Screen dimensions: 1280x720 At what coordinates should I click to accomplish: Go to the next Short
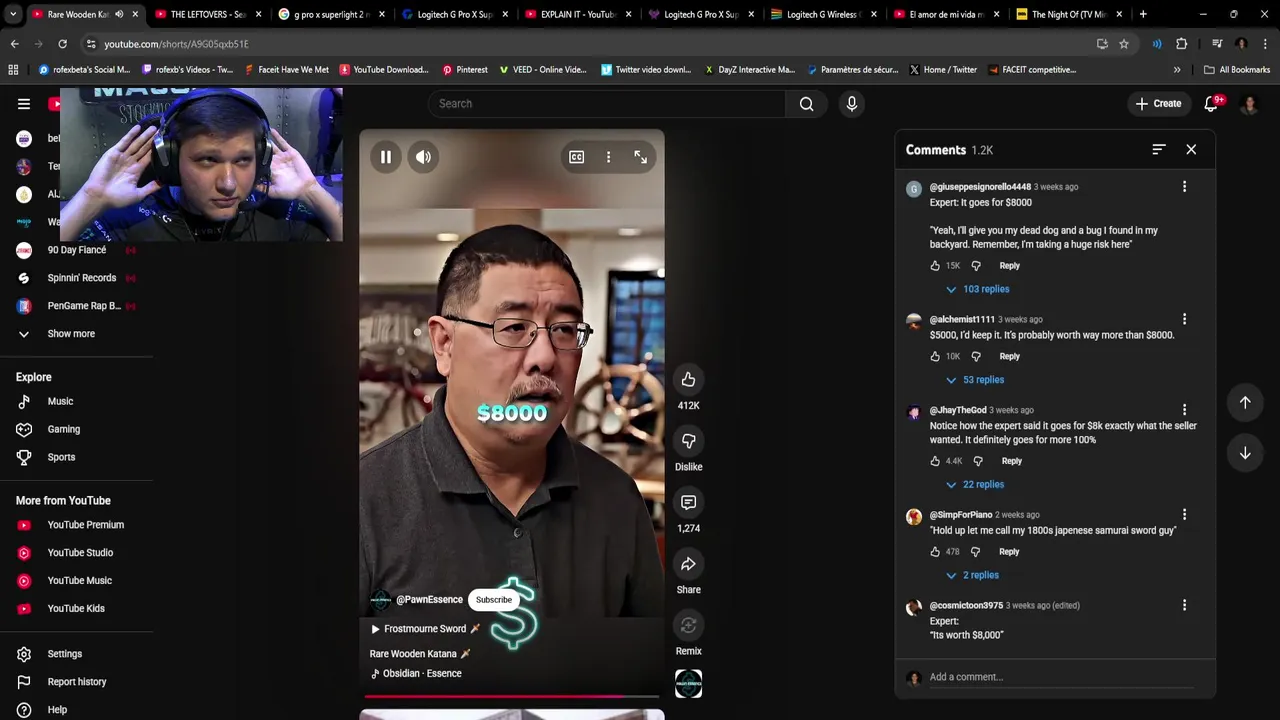pyautogui.click(x=1245, y=453)
